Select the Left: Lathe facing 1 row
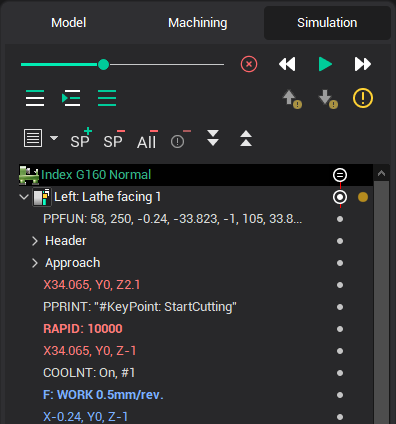This screenshot has width=396, height=424. click(x=196, y=197)
